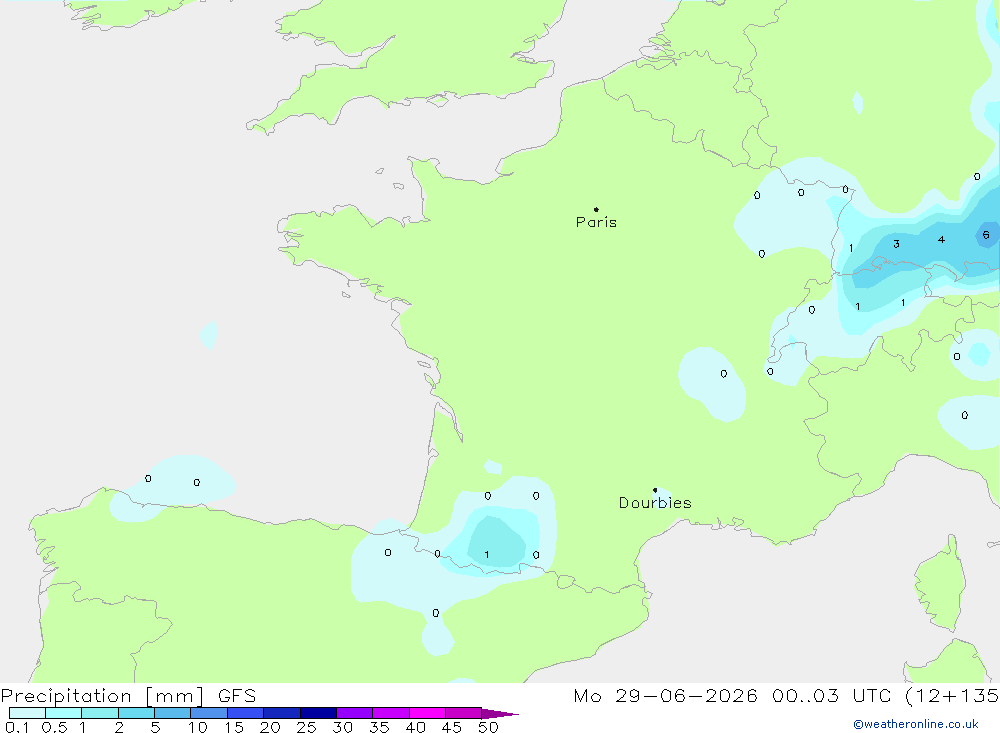Pick the 1–2 mm legend swatch
Image resolution: width=1000 pixels, height=733 pixels.
pyautogui.click(x=100, y=713)
